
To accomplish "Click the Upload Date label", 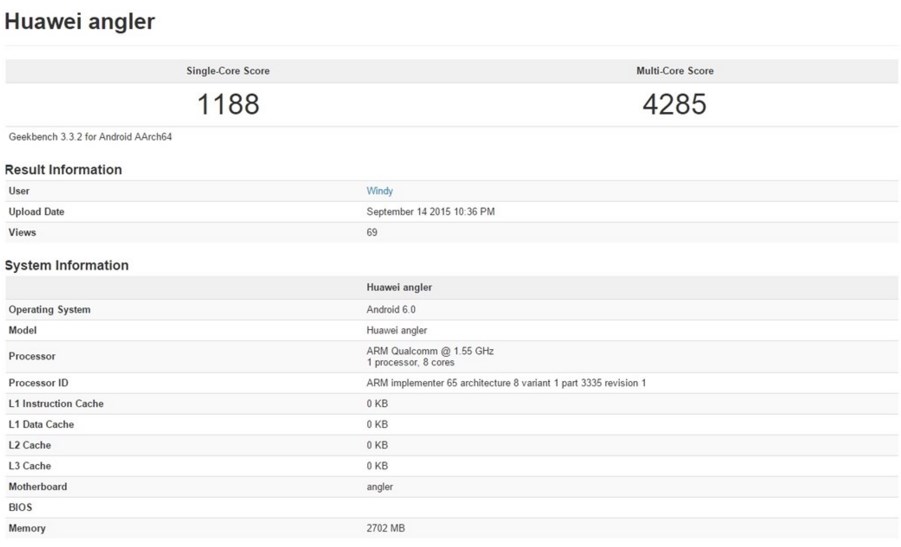I will point(36,211).
